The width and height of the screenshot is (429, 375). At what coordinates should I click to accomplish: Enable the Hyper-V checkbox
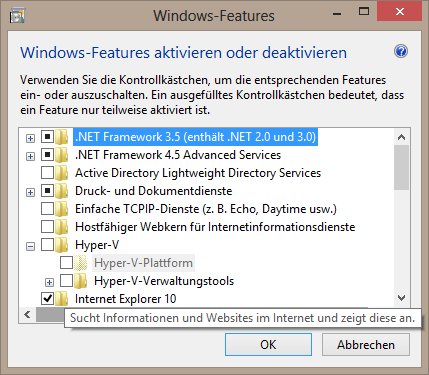(47, 245)
